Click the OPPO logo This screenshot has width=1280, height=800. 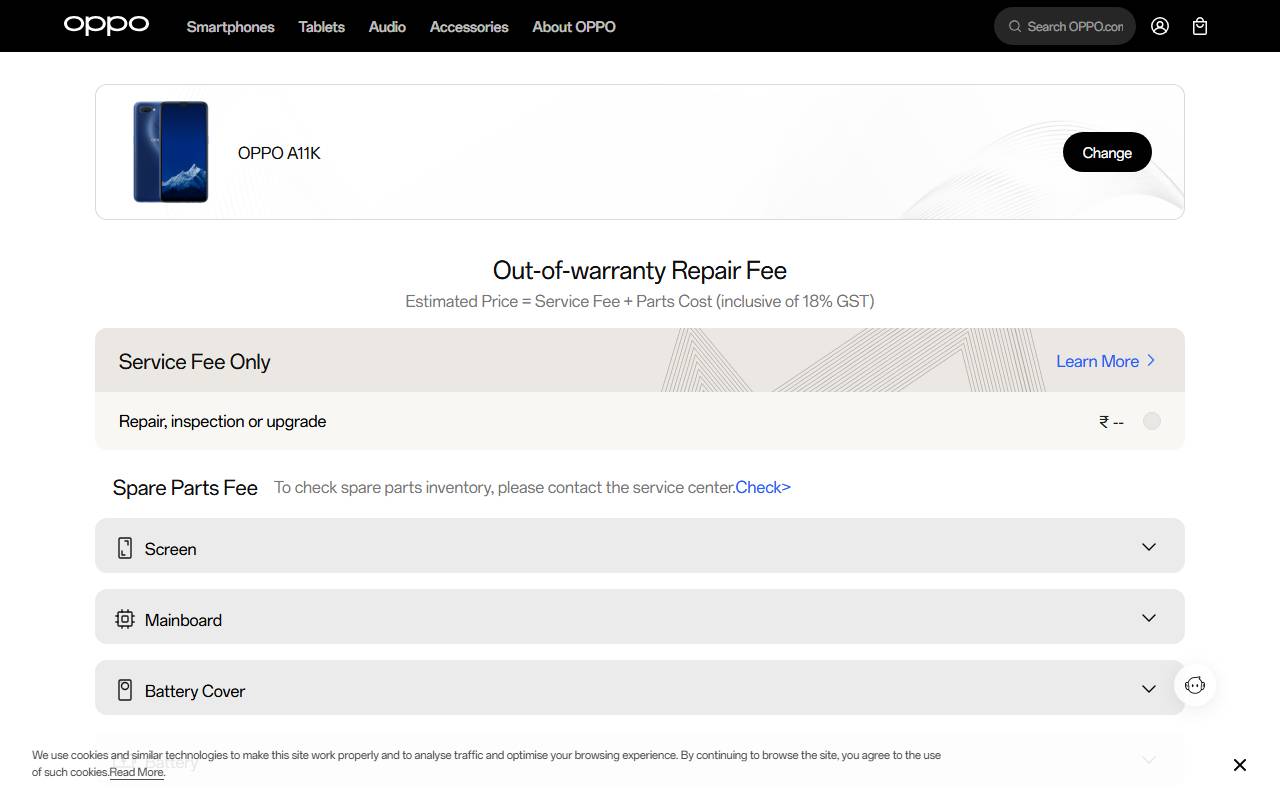click(106, 25)
